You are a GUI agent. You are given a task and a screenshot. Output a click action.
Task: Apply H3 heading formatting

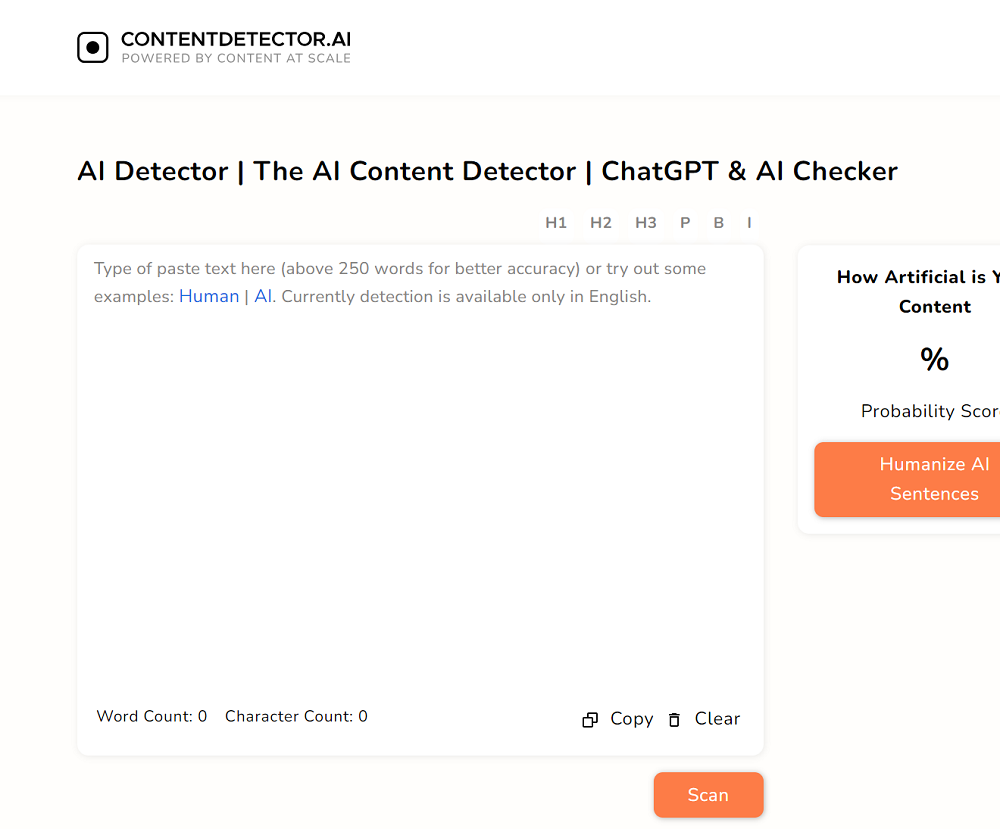pyautogui.click(x=645, y=223)
